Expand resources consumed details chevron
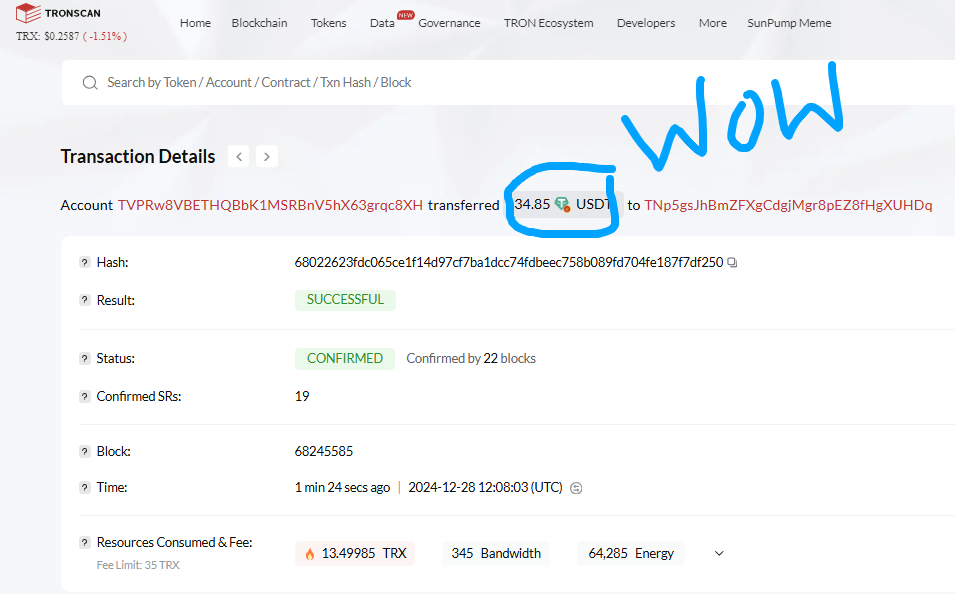This screenshot has height=594, width=955. (x=719, y=553)
